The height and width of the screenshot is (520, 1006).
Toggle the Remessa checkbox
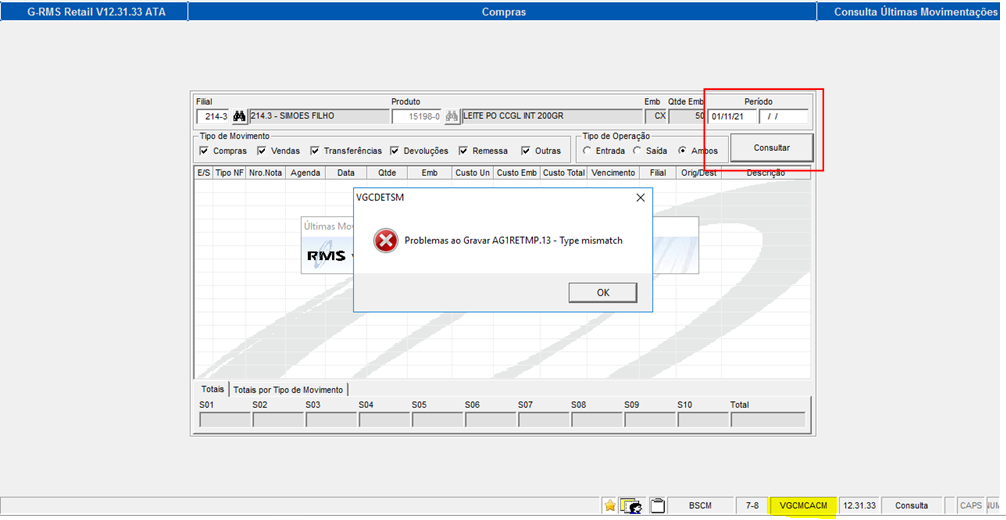pos(463,151)
